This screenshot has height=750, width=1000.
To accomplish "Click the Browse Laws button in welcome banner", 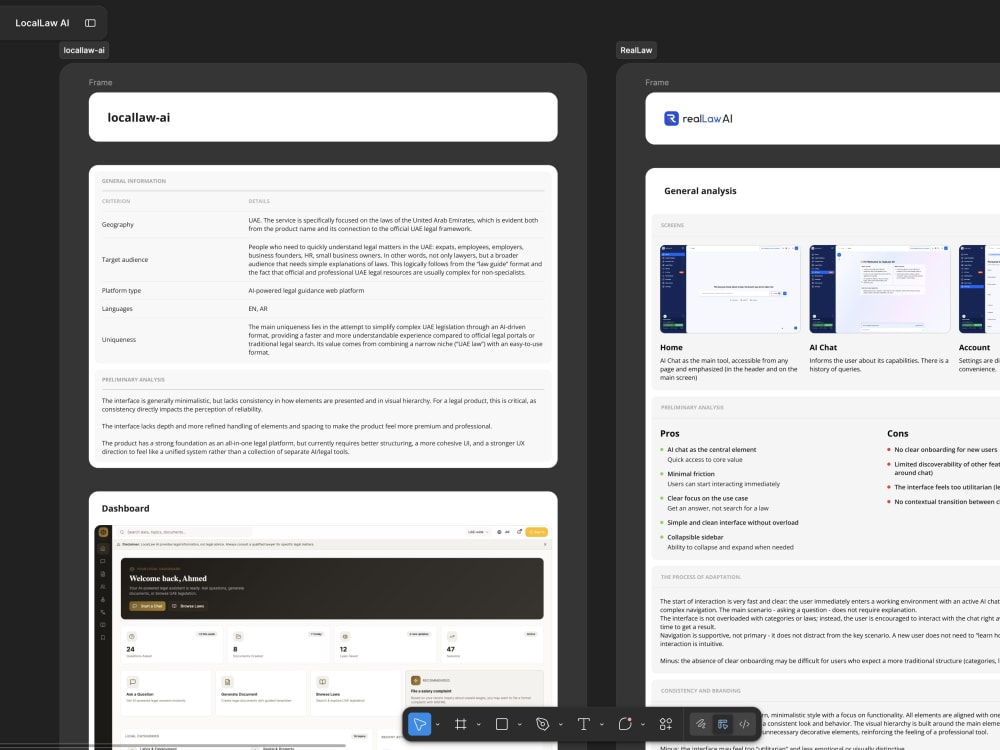I will point(188,606).
